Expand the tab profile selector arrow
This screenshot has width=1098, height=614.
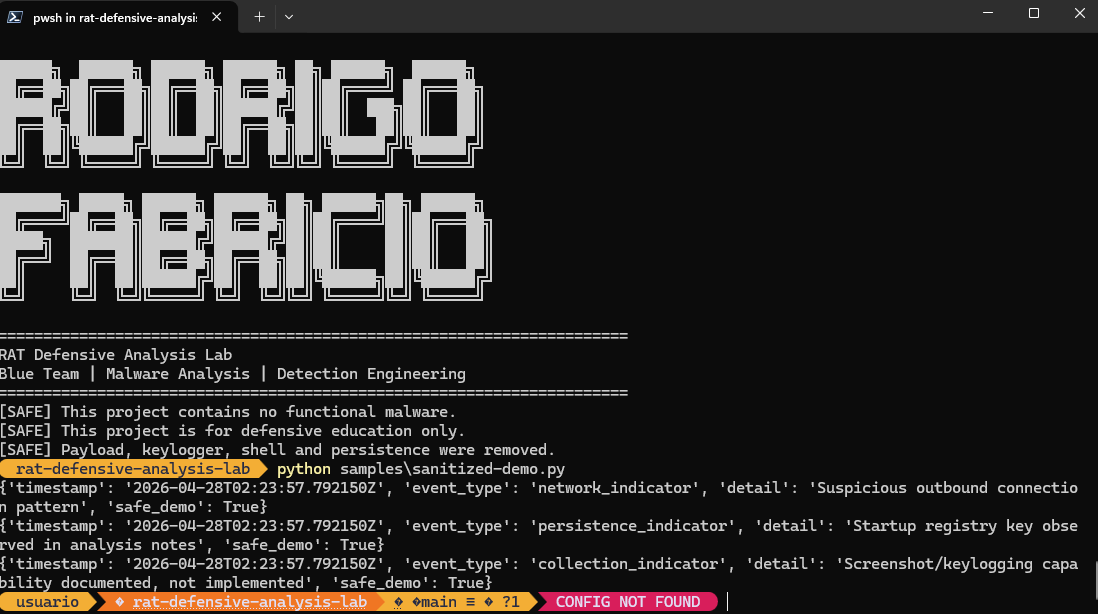289,16
